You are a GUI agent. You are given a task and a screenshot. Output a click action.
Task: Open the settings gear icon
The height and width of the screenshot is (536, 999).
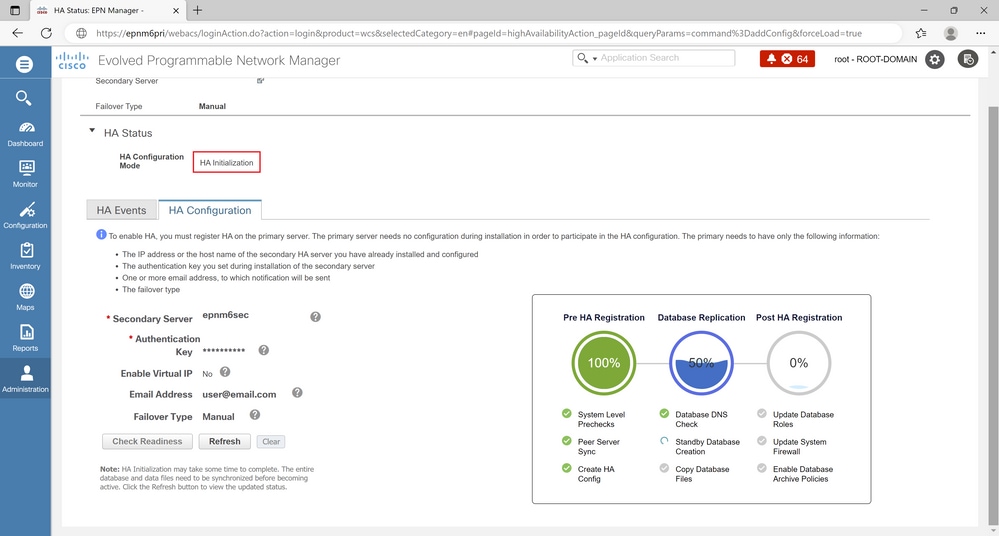[935, 59]
